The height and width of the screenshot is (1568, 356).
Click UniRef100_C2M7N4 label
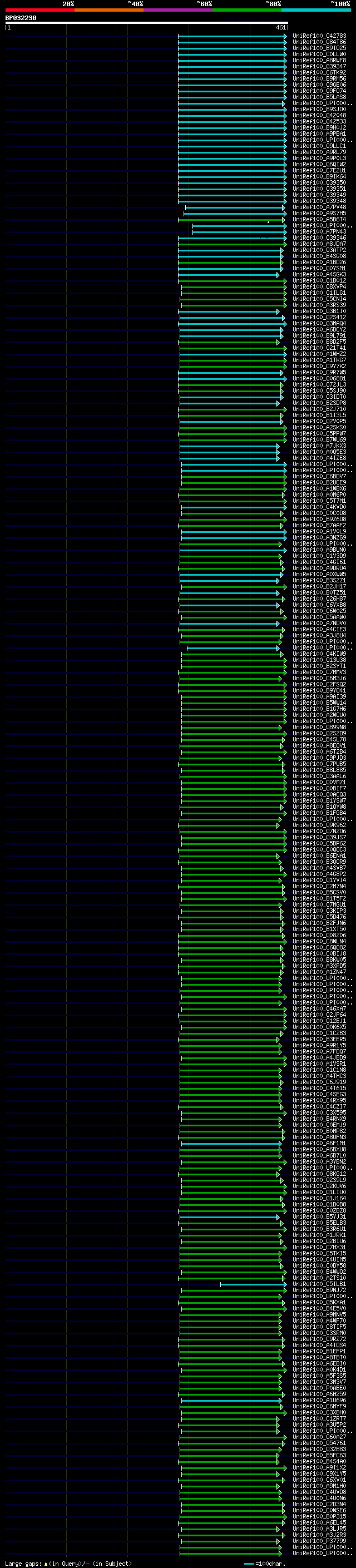(319, 887)
